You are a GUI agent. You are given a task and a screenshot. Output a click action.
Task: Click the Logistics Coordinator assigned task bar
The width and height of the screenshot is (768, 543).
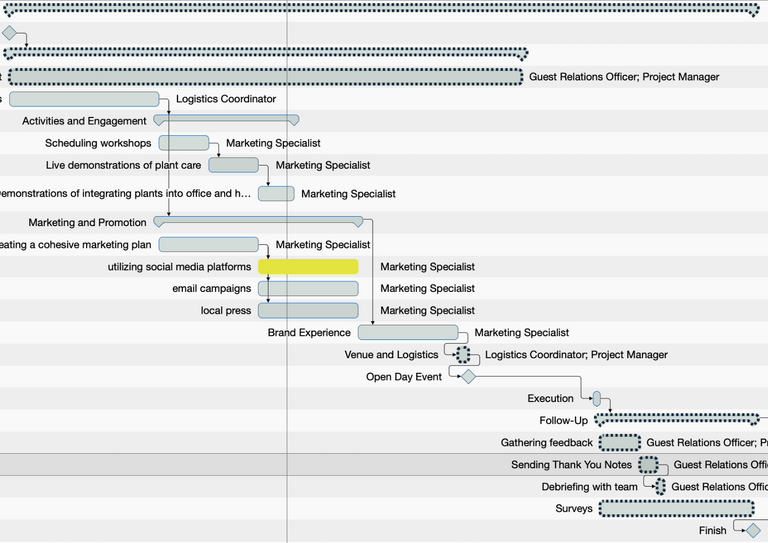click(x=84, y=99)
